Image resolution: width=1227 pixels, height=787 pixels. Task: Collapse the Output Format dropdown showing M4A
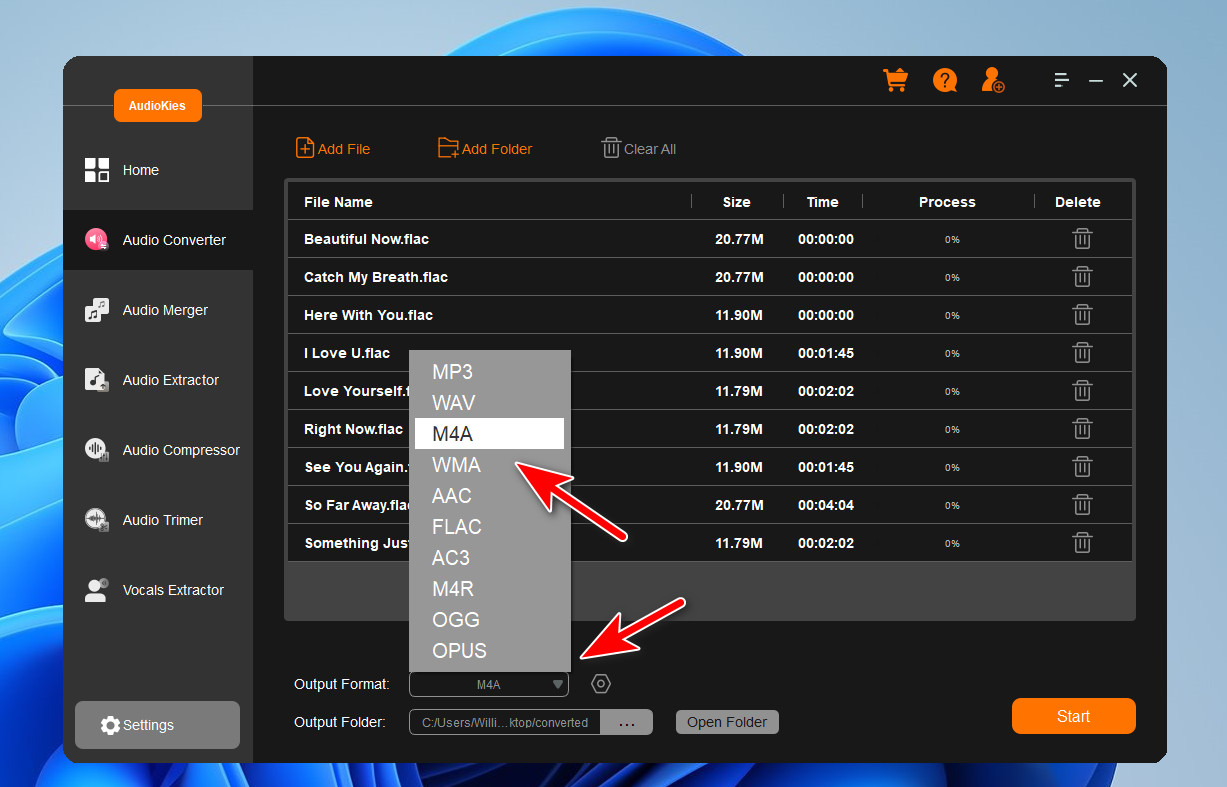tap(489, 685)
